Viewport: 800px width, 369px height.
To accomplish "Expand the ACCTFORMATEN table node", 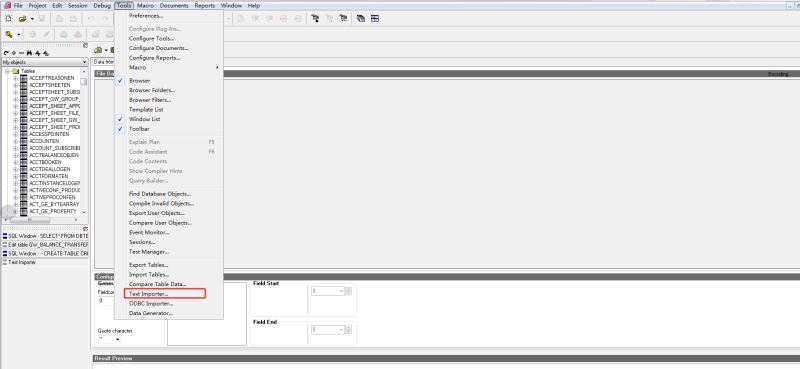I will click(16, 176).
